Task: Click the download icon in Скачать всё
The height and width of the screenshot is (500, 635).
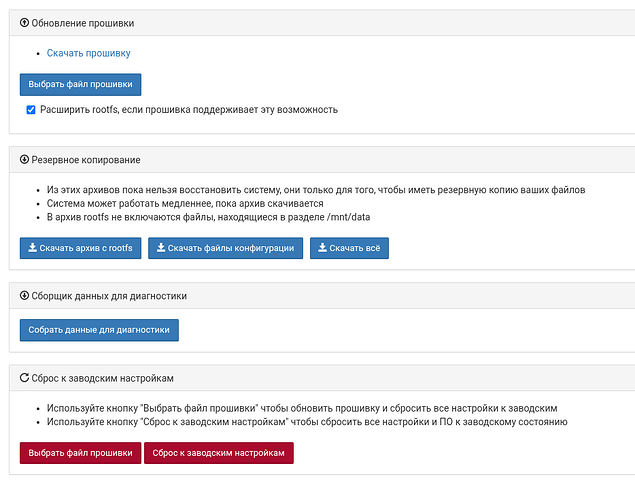Action: [x=322, y=247]
